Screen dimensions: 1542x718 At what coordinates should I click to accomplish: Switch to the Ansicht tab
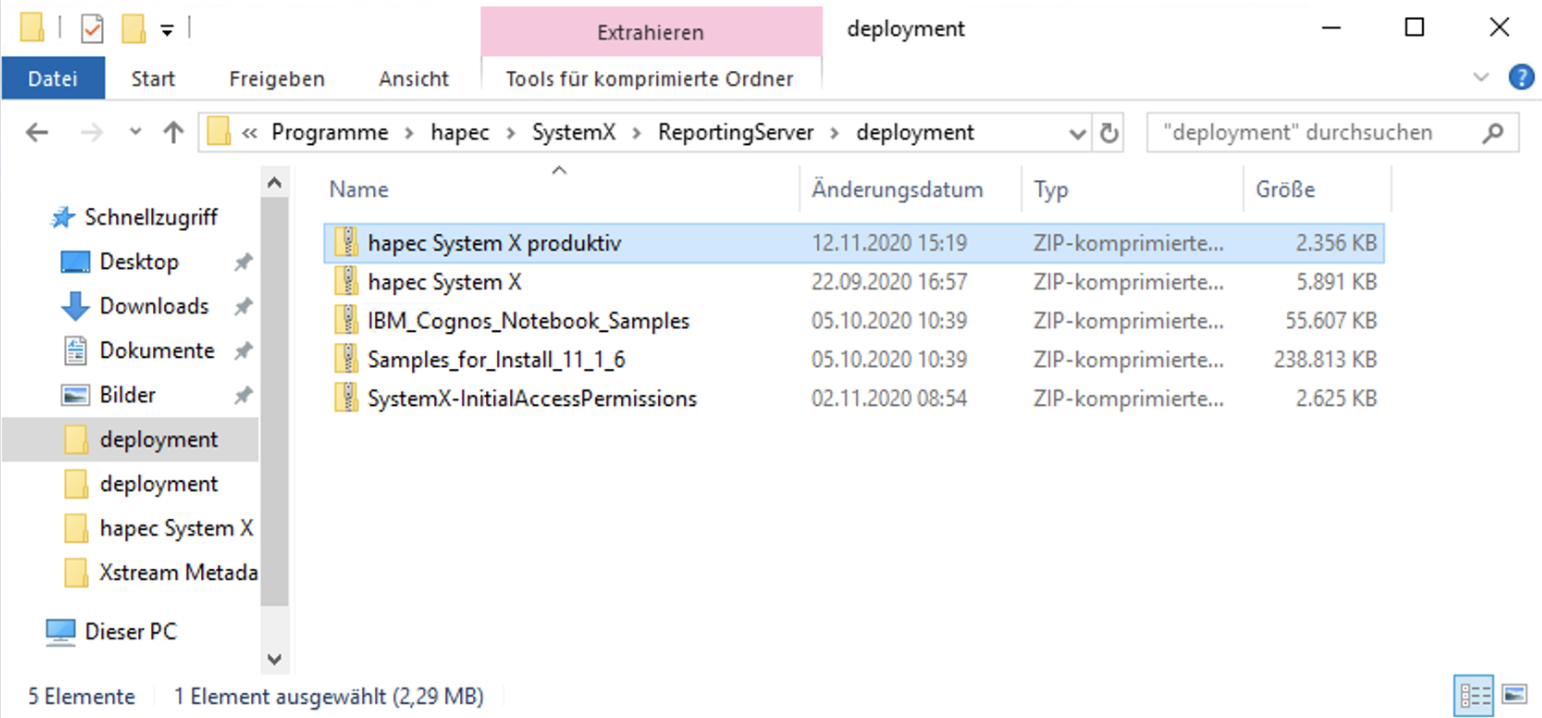(x=413, y=79)
